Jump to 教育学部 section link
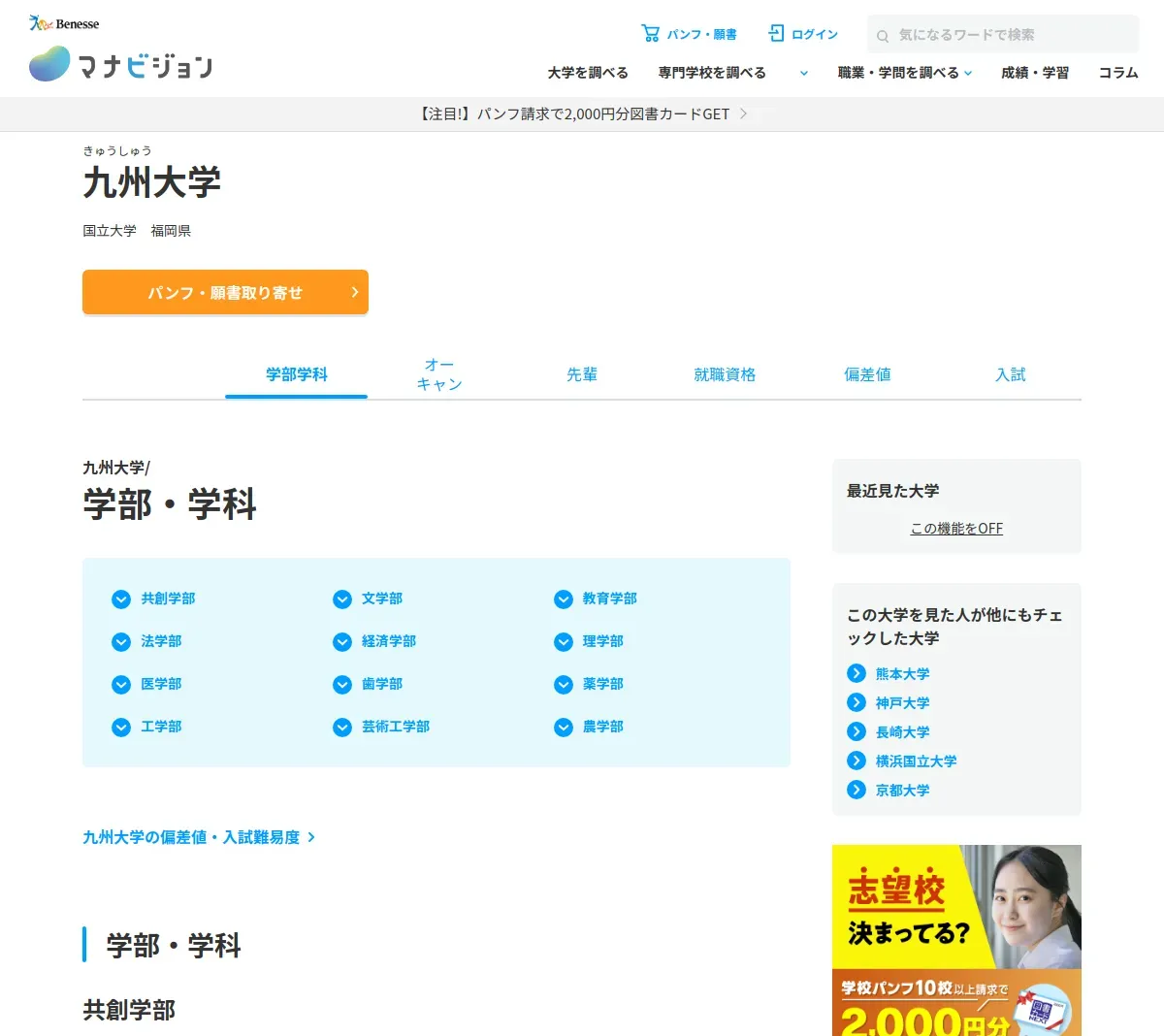1164x1036 pixels. pyautogui.click(x=610, y=599)
